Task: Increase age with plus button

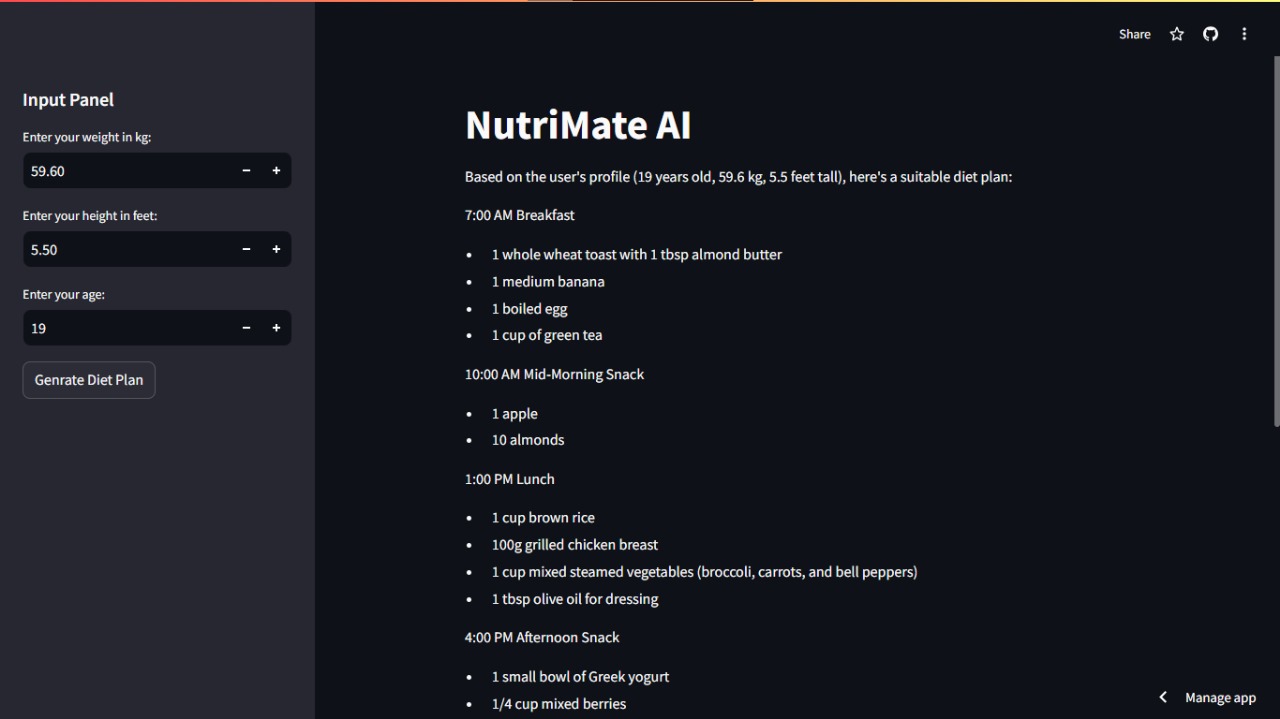Action: click(x=276, y=328)
